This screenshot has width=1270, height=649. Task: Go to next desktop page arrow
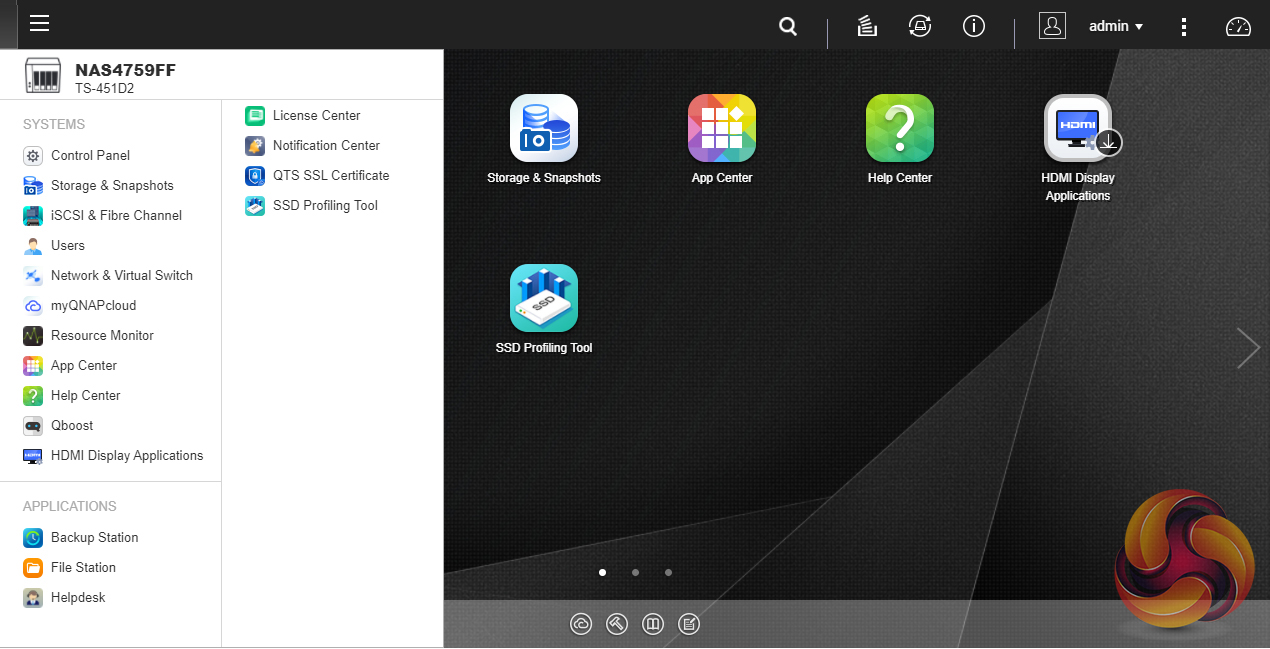(x=1248, y=348)
